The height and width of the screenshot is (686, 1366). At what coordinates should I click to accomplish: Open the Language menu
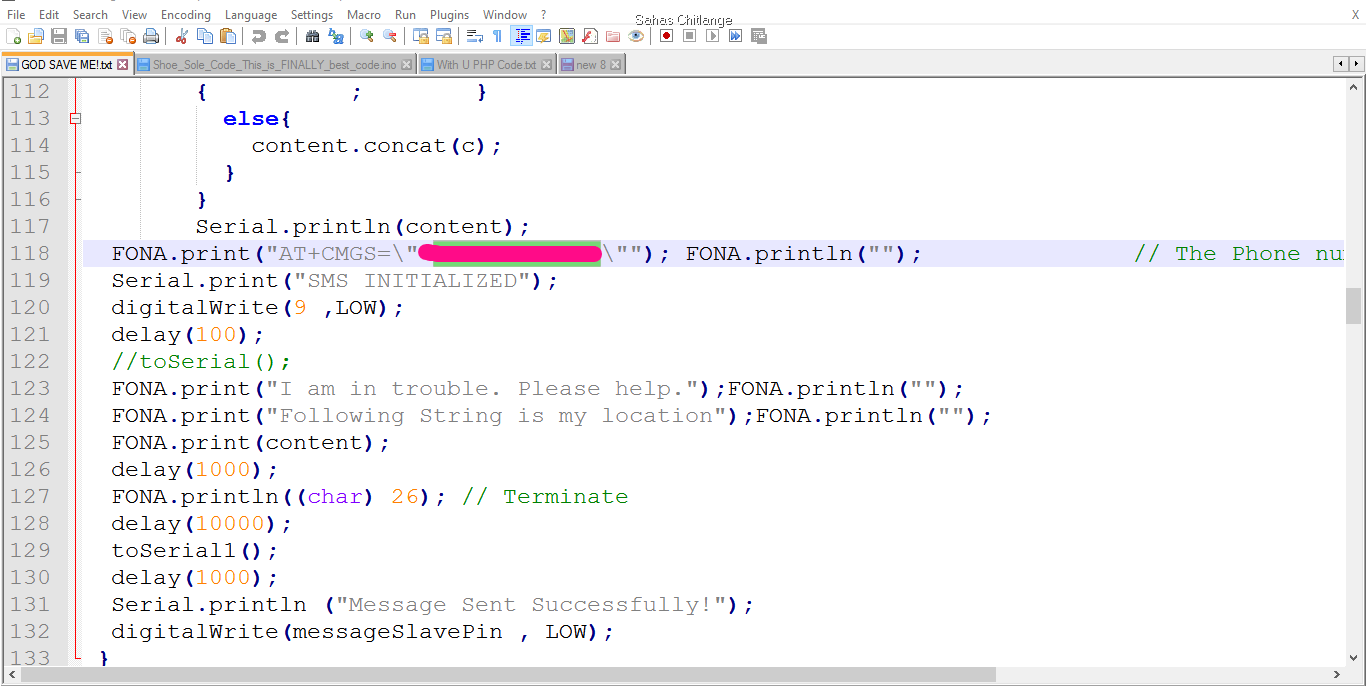pos(251,14)
